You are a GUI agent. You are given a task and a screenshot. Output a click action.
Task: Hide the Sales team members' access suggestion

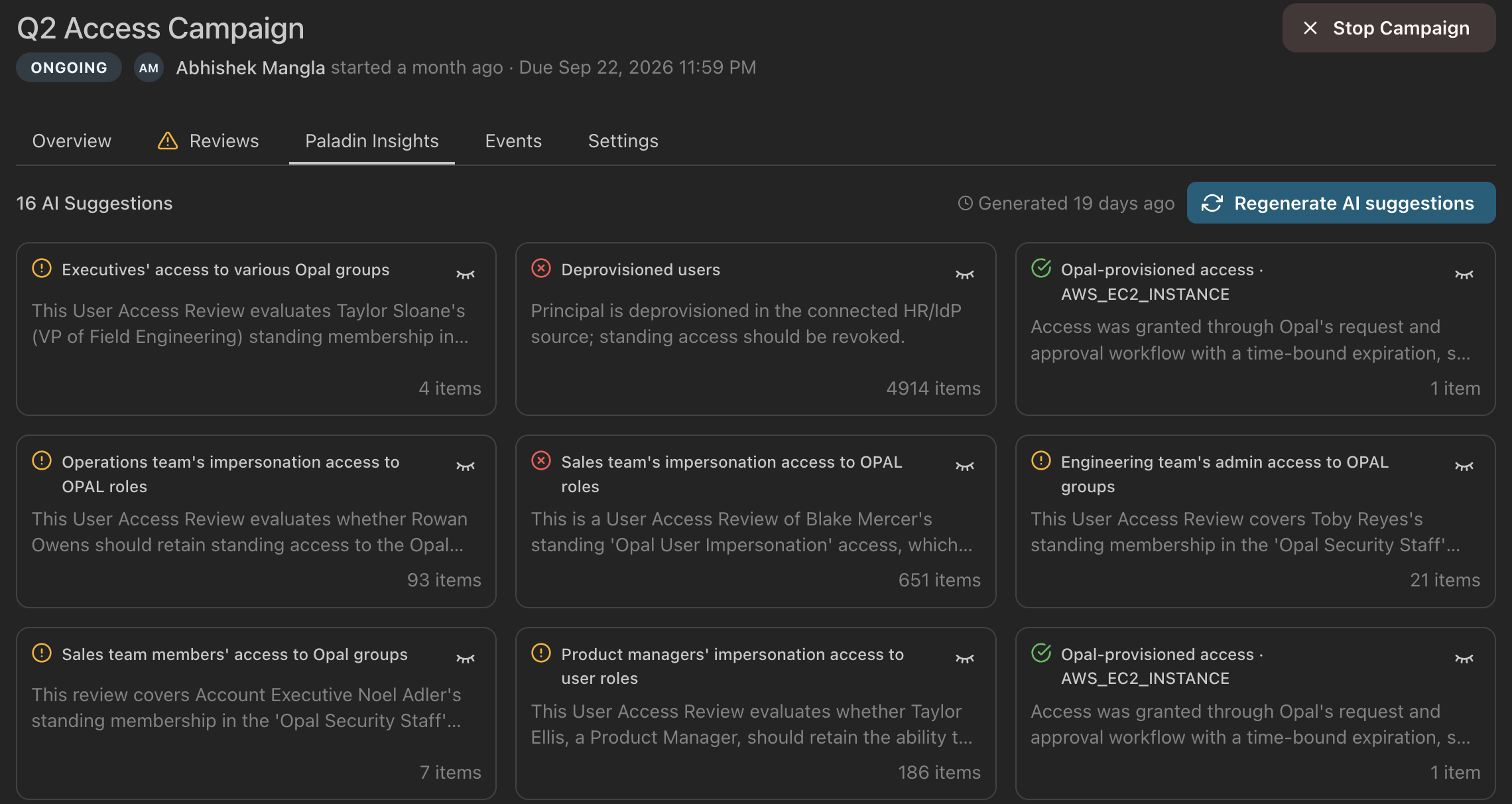tap(466, 658)
